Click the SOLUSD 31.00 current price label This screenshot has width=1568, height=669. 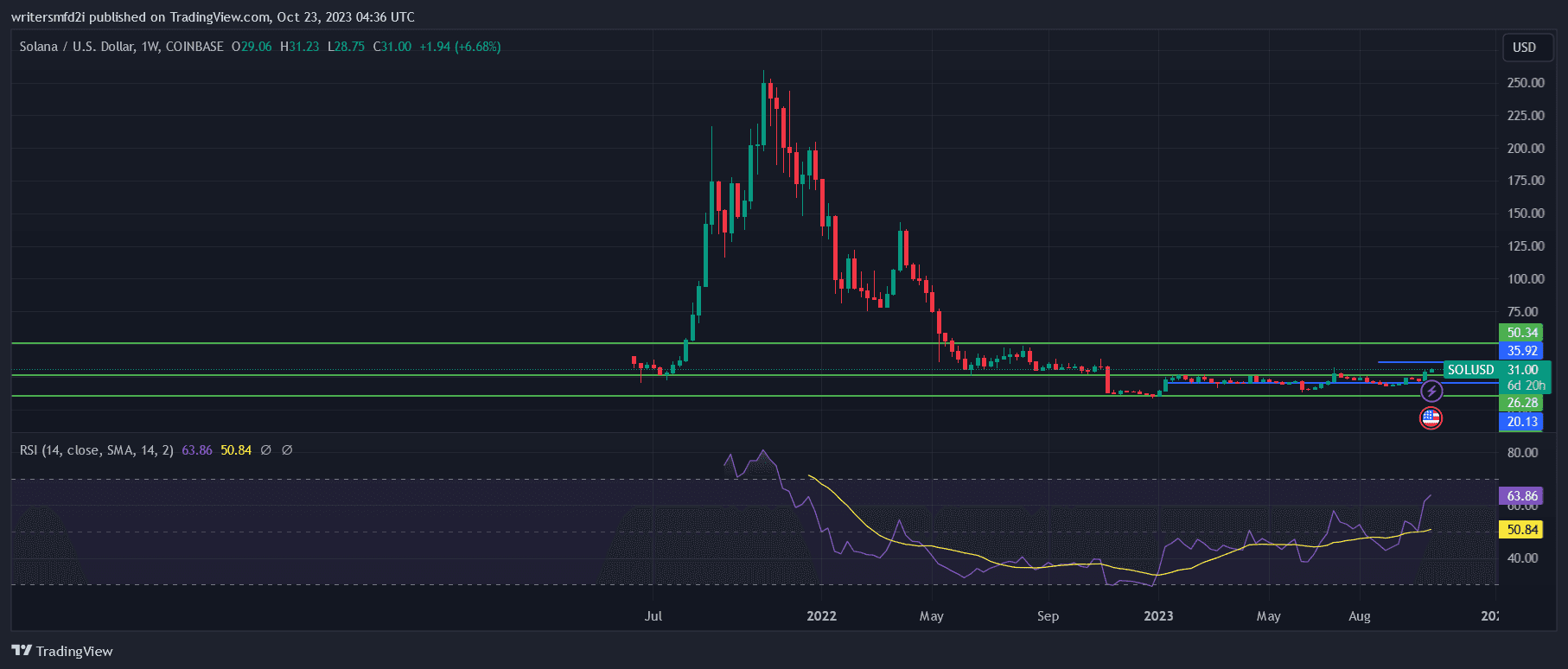[1496, 370]
